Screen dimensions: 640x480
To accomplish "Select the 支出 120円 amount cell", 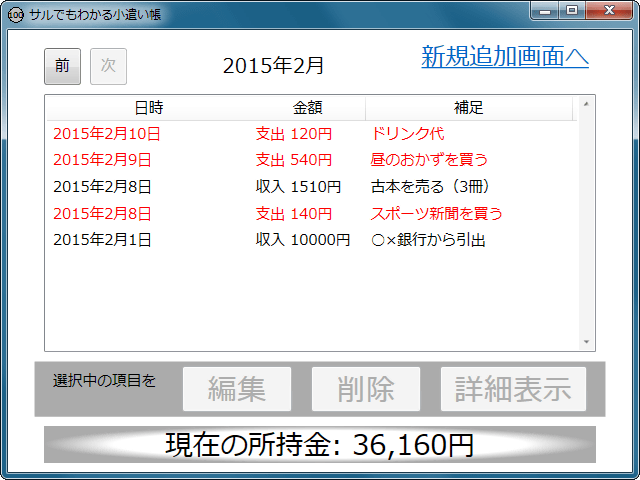I will pos(293,134).
